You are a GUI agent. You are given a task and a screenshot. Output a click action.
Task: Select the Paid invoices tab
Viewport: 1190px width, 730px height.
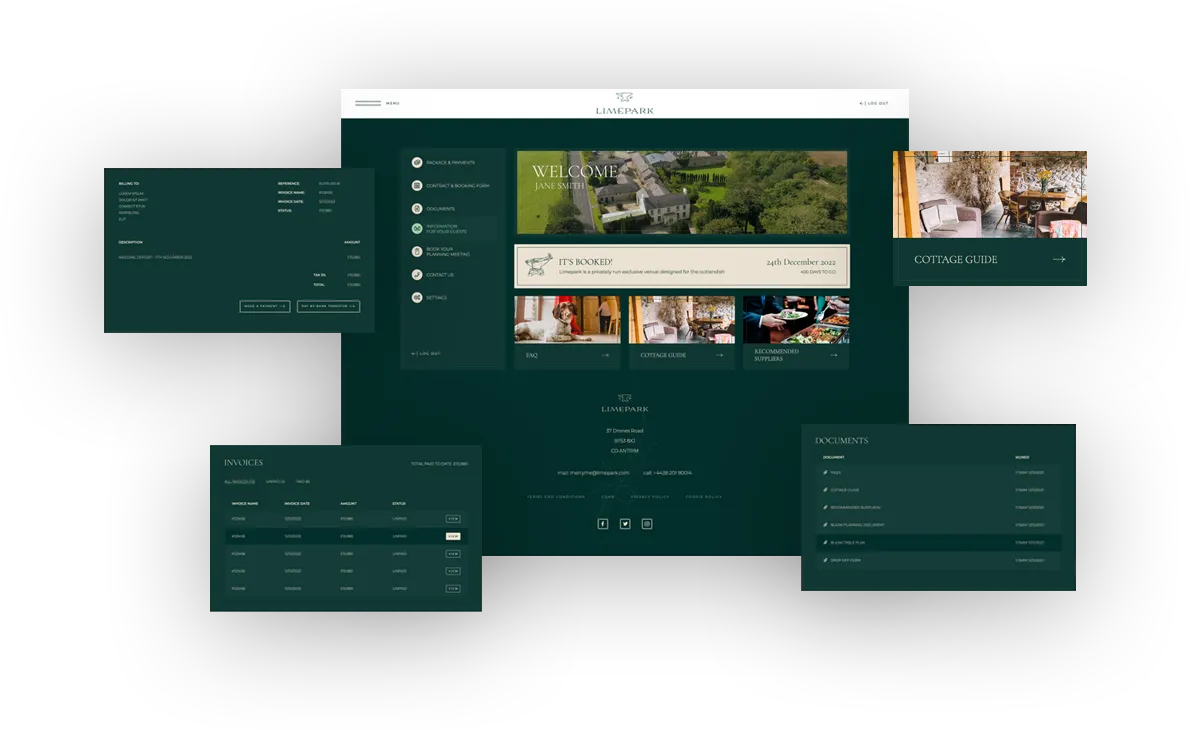pos(303,482)
